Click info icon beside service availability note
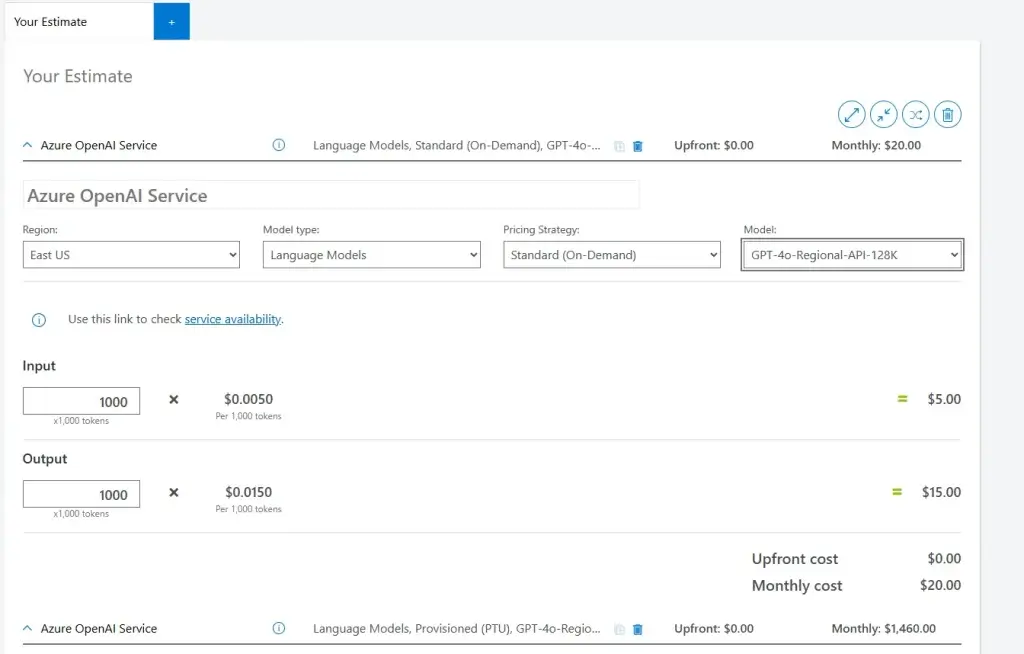1024x654 pixels. point(39,320)
